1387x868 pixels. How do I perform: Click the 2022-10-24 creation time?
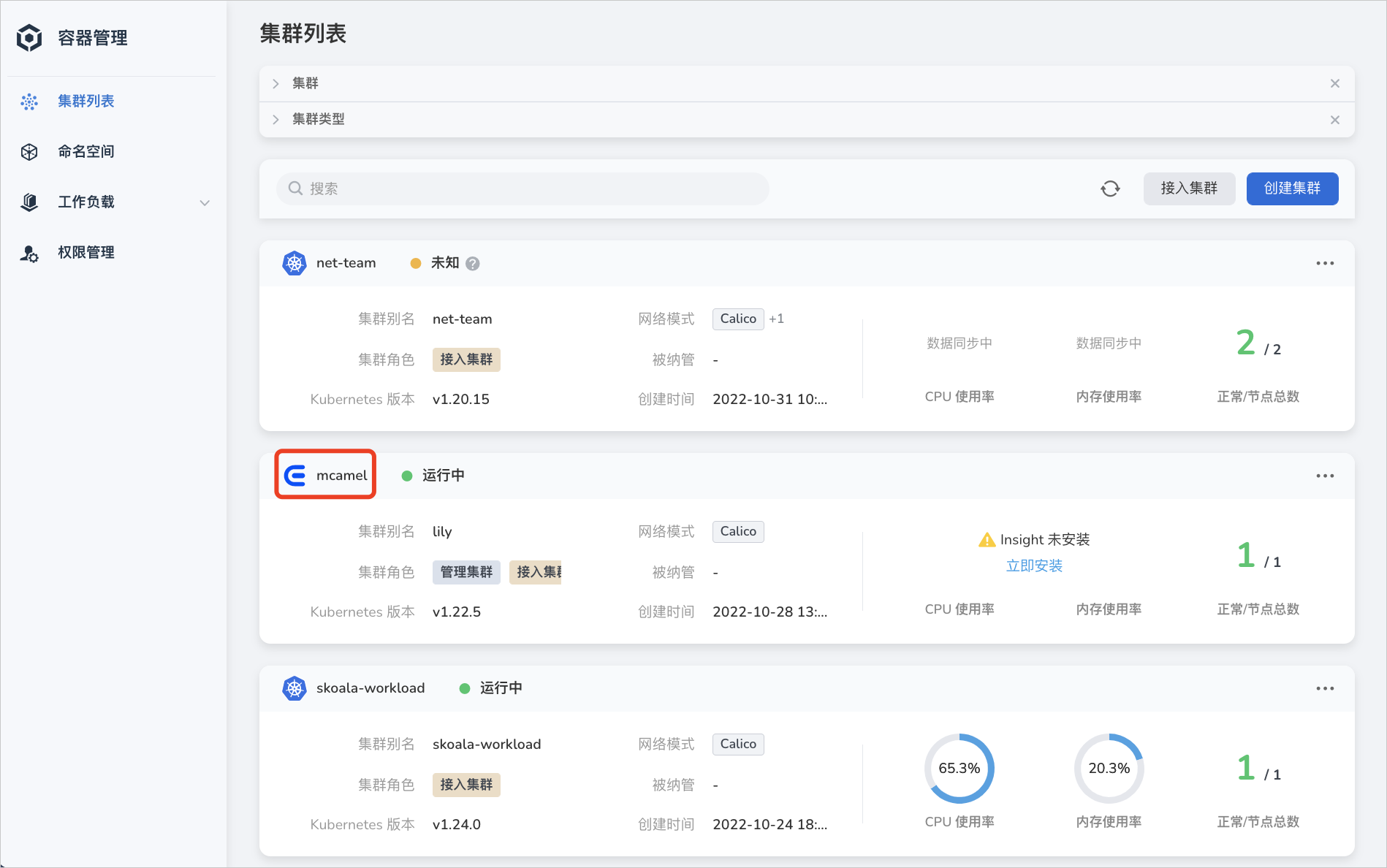pyautogui.click(x=769, y=825)
